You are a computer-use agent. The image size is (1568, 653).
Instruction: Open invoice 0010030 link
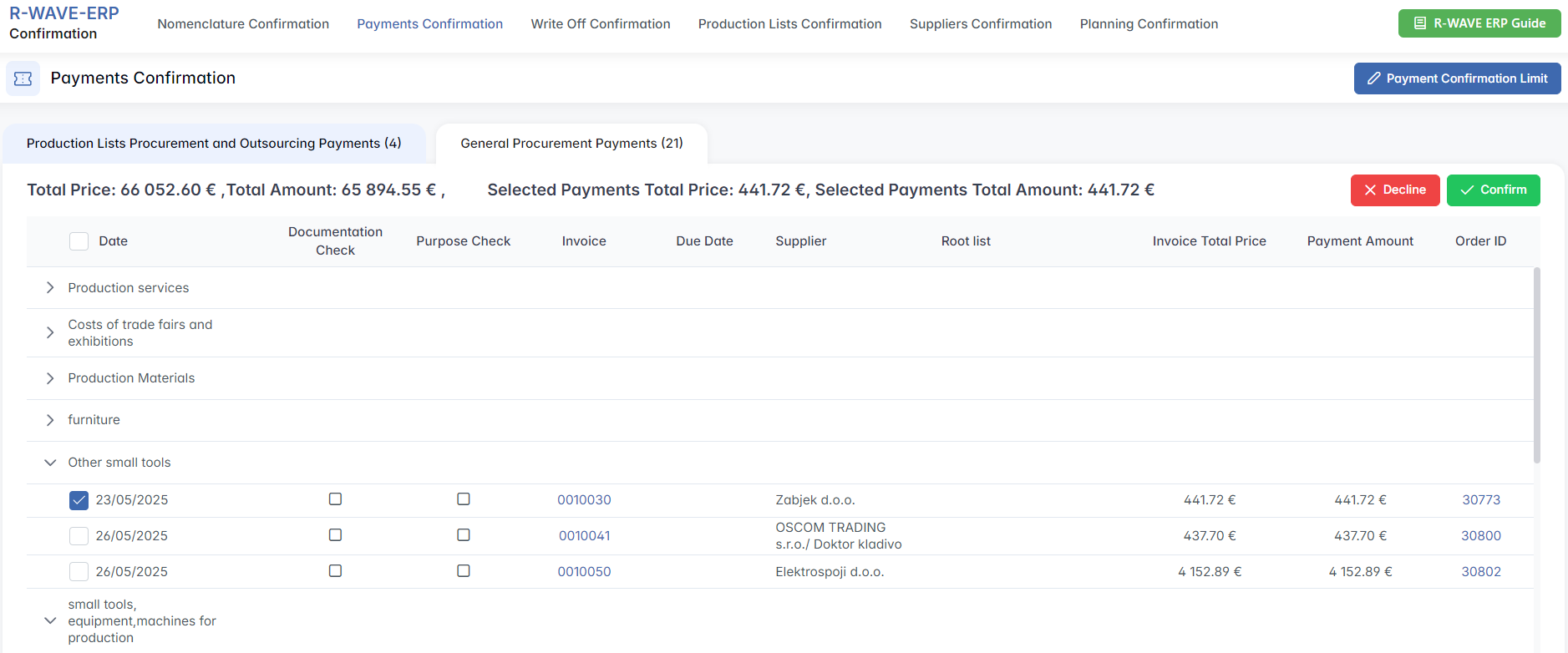coord(584,500)
